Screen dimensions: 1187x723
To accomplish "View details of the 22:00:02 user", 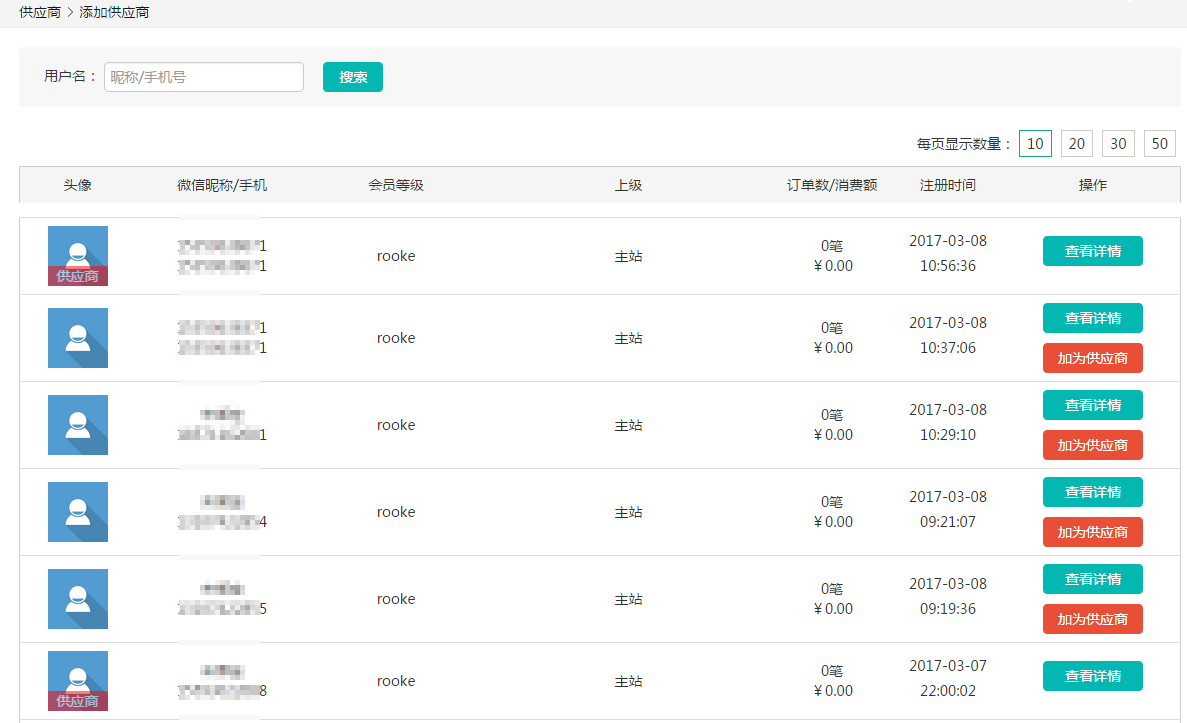I will pos(1092,676).
